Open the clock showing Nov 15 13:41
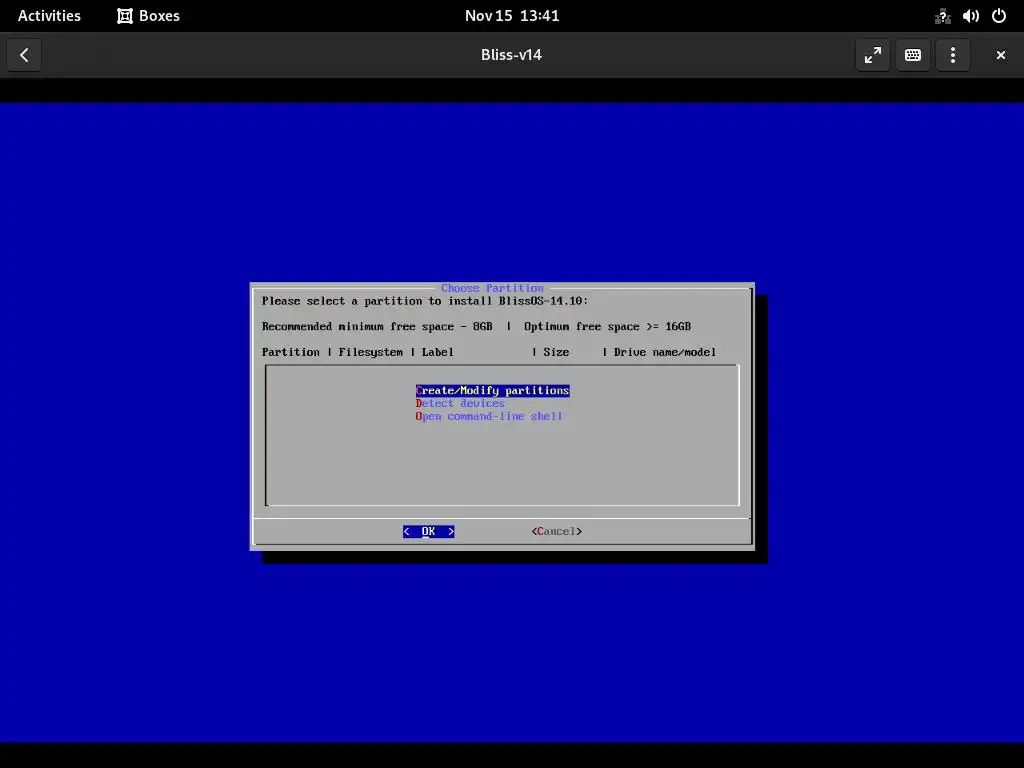This screenshot has height=768, width=1024. tap(512, 16)
